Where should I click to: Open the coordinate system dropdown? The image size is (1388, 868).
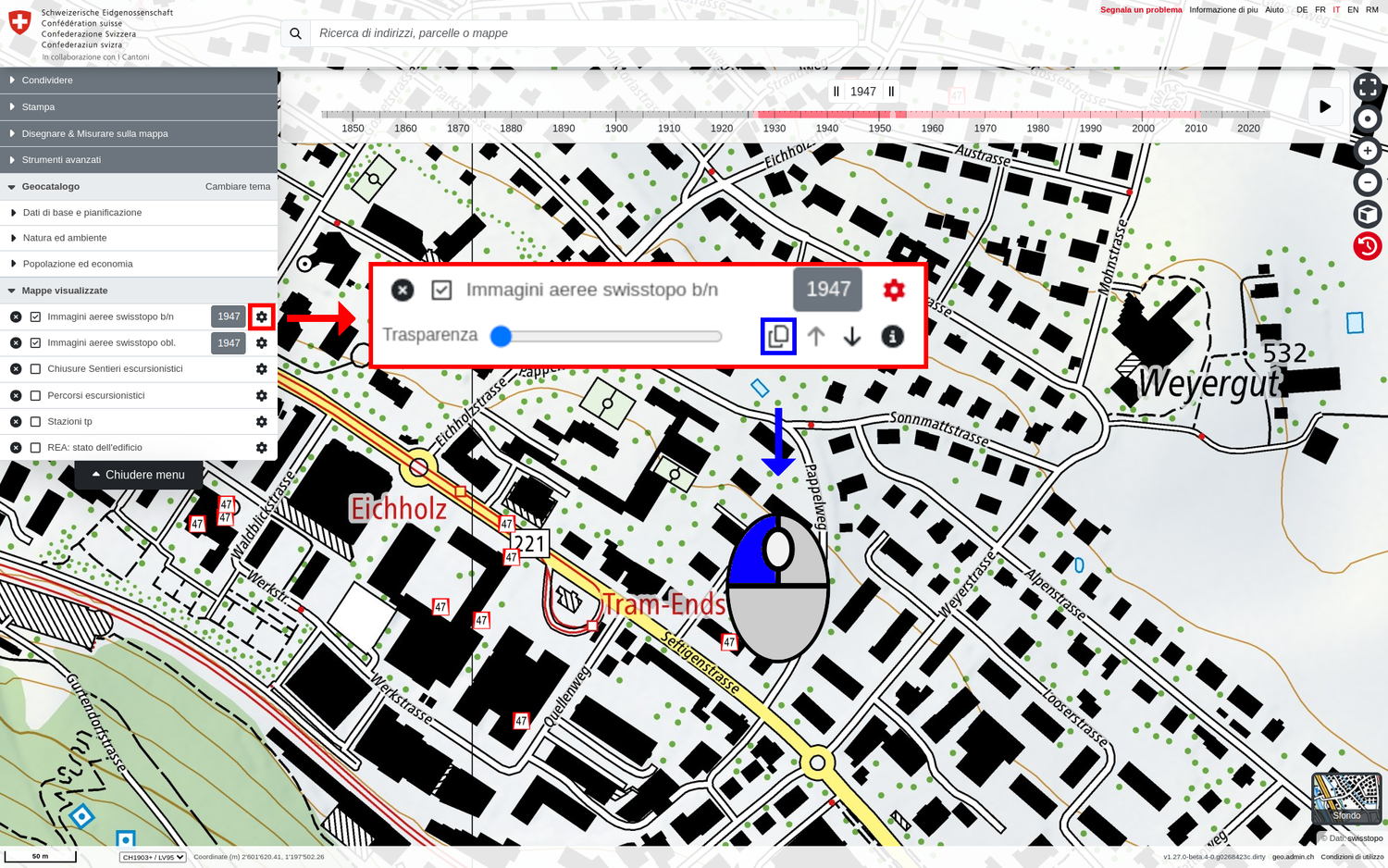[x=153, y=857]
